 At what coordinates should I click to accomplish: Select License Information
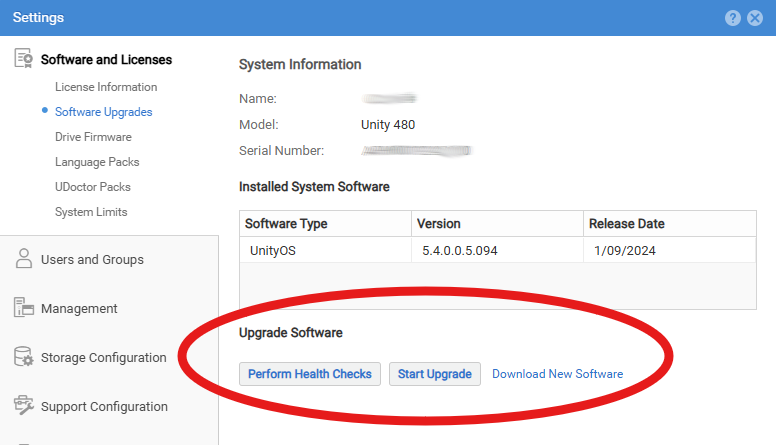106,87
